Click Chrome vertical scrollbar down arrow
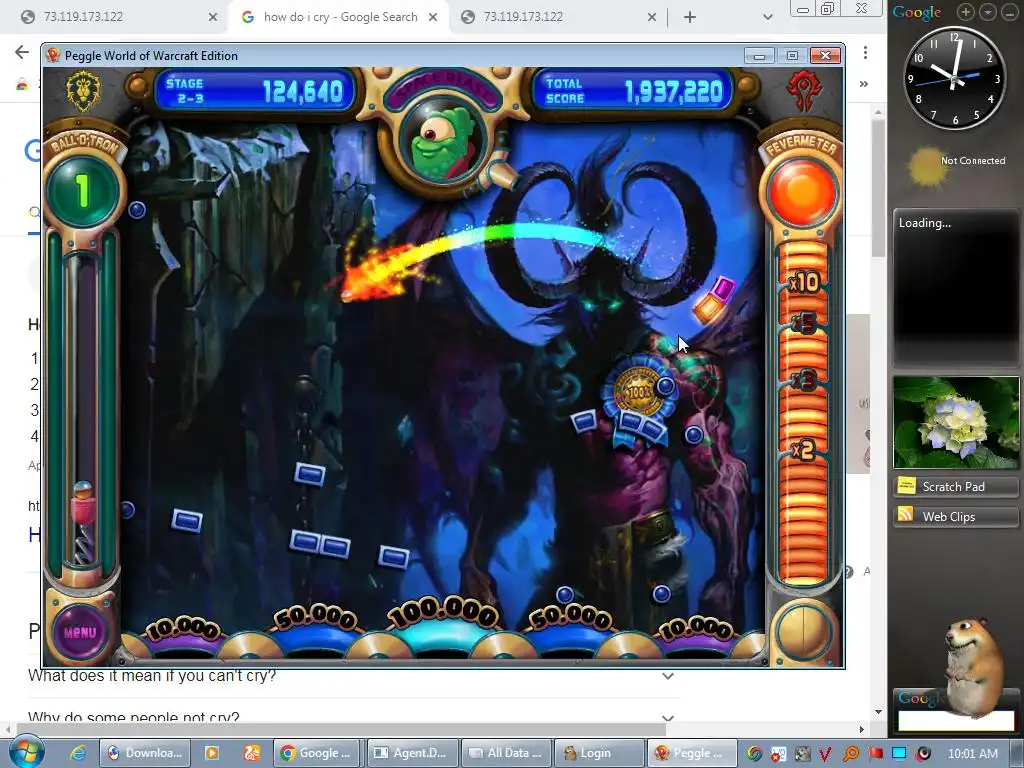Viewport: 1024px width, 768px height. [878, 712]
